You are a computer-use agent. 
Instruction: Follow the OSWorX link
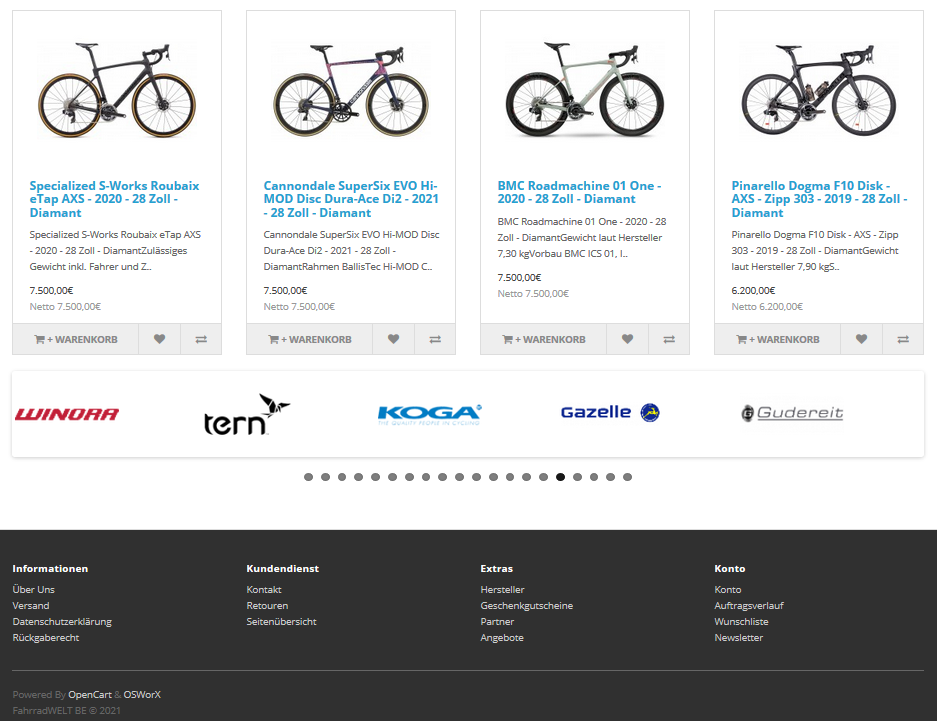pos(142,695)
